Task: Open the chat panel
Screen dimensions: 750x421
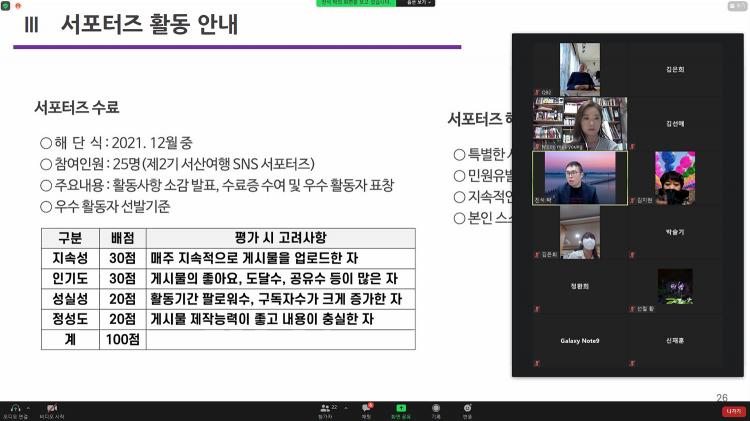Action: click(366, 408)
